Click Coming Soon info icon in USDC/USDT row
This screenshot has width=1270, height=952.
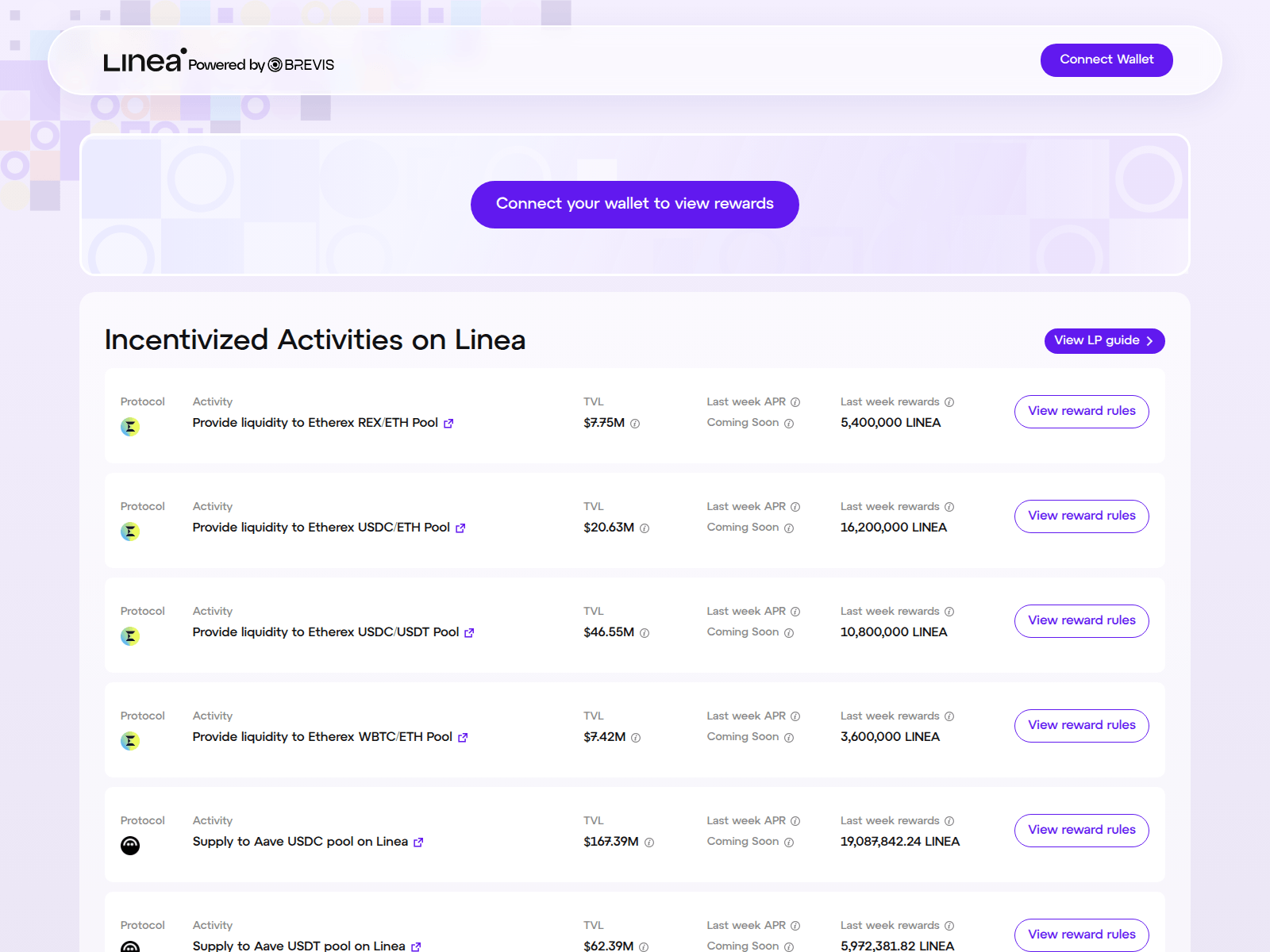[x=789, y=633]
